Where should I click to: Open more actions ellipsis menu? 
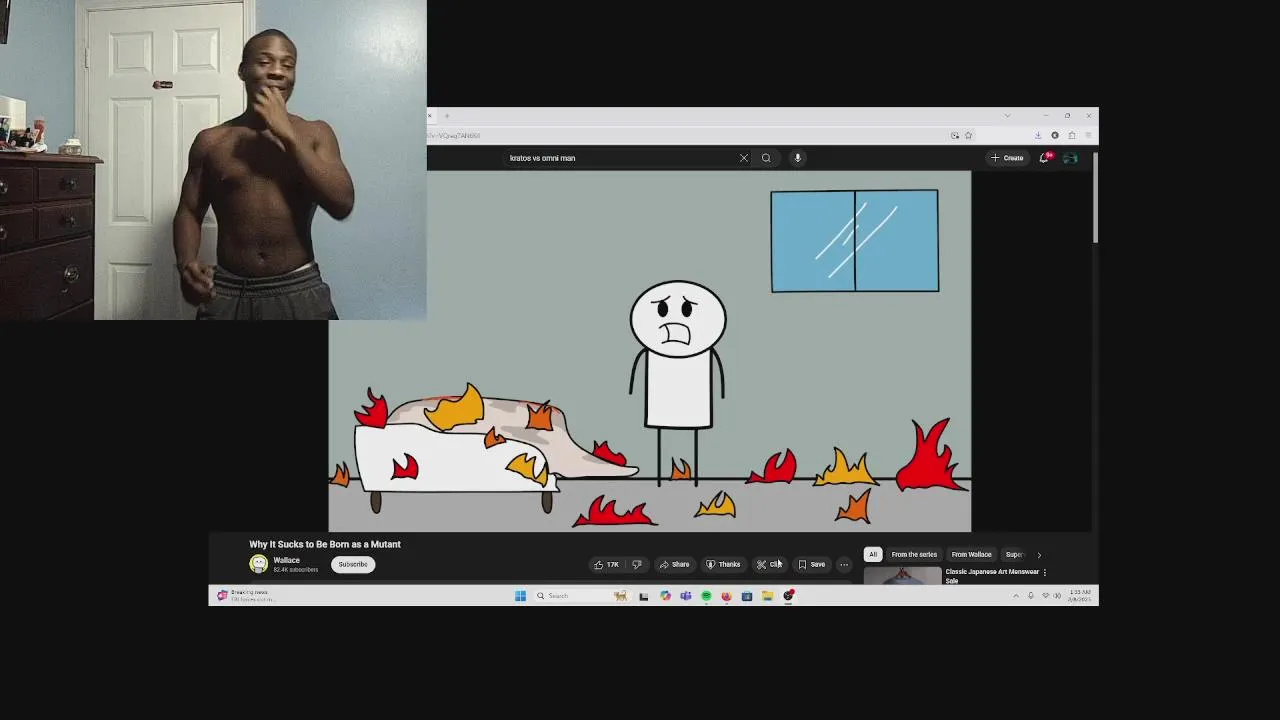coord(844,564)
